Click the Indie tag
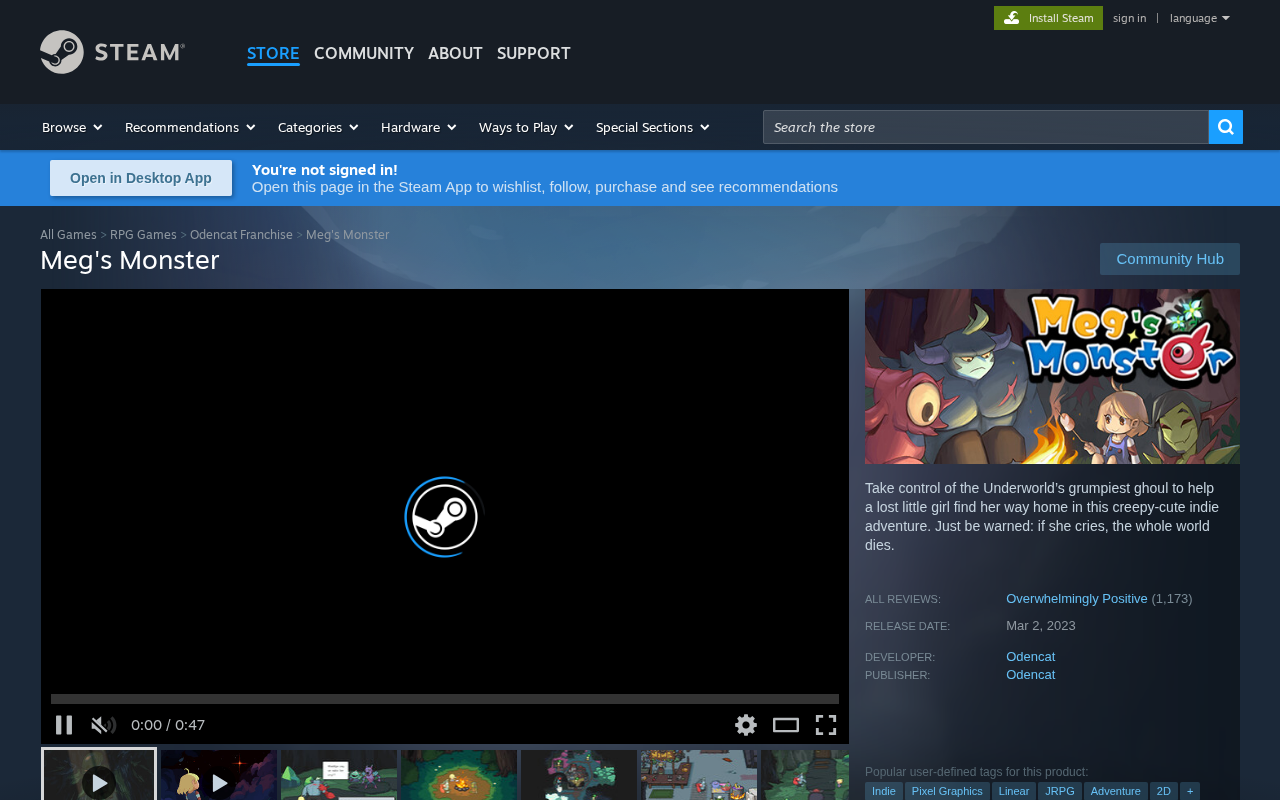Screen dimensions: 1280x800 point(884,791)
